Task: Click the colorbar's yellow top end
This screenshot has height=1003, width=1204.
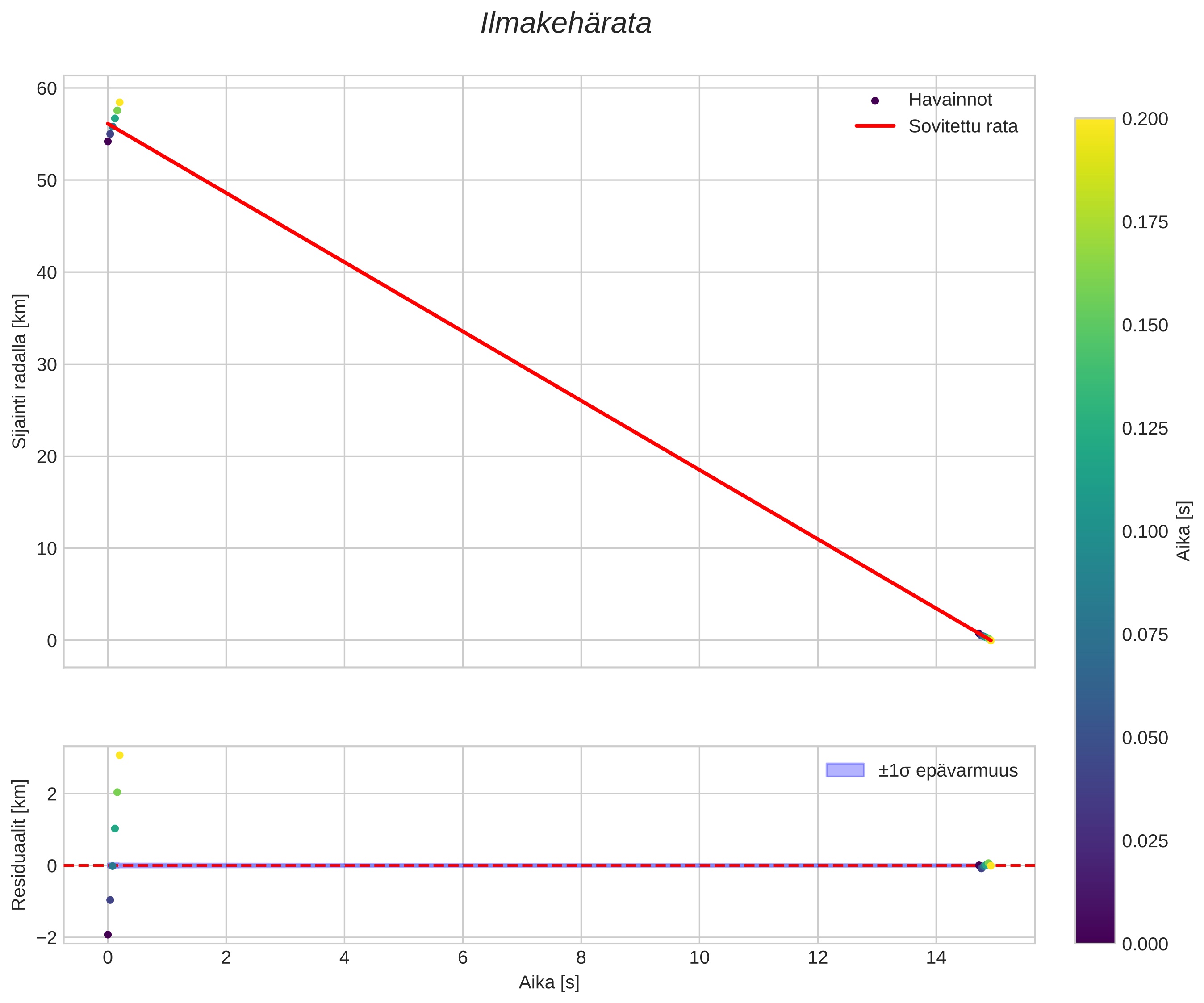Action: coord(1095,123)
